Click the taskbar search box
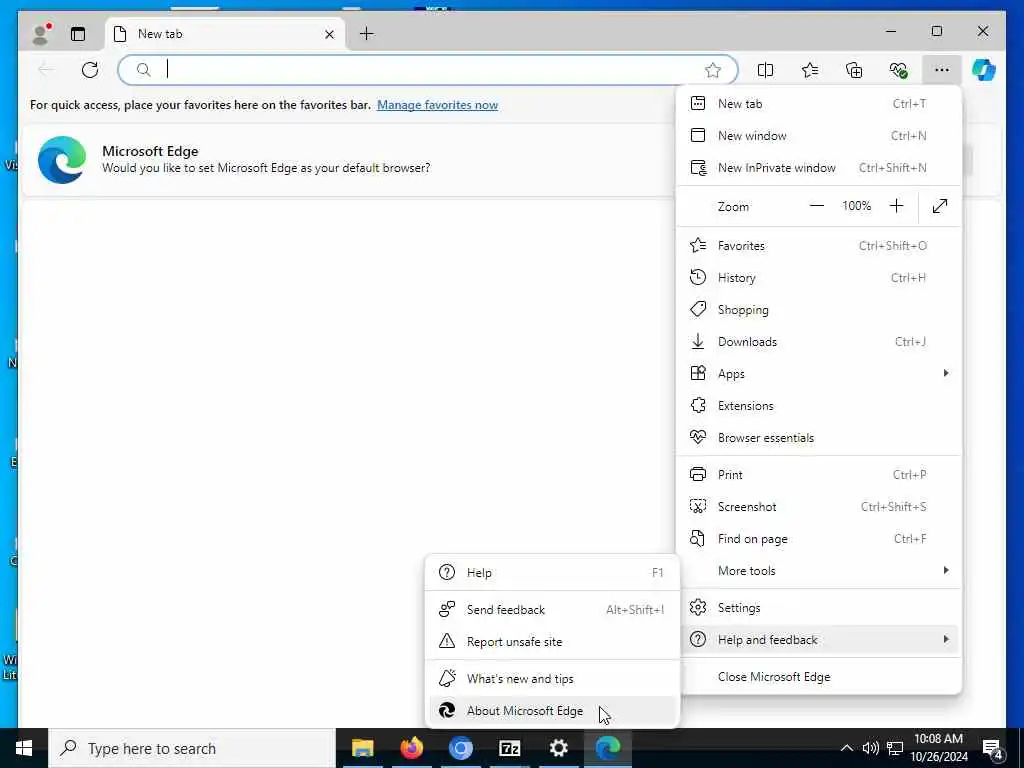This screenshot has width=1024, height=768. tap(192, 748)
